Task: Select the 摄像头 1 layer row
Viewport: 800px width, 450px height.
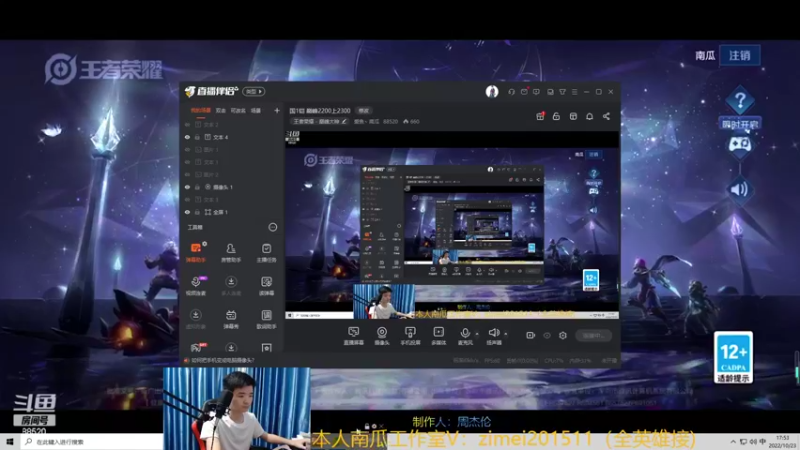Action: pyautogui.click(x=232, y=187)
